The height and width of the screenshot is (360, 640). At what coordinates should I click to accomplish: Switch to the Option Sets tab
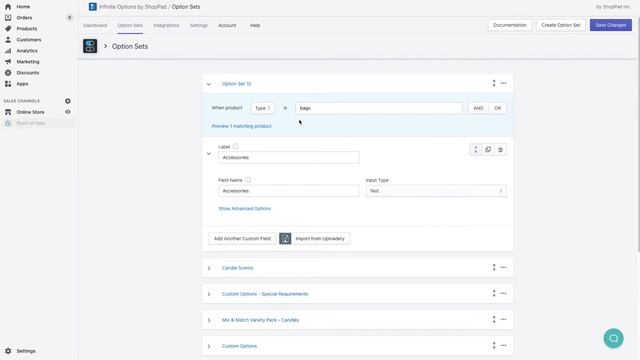coord(130,25)
